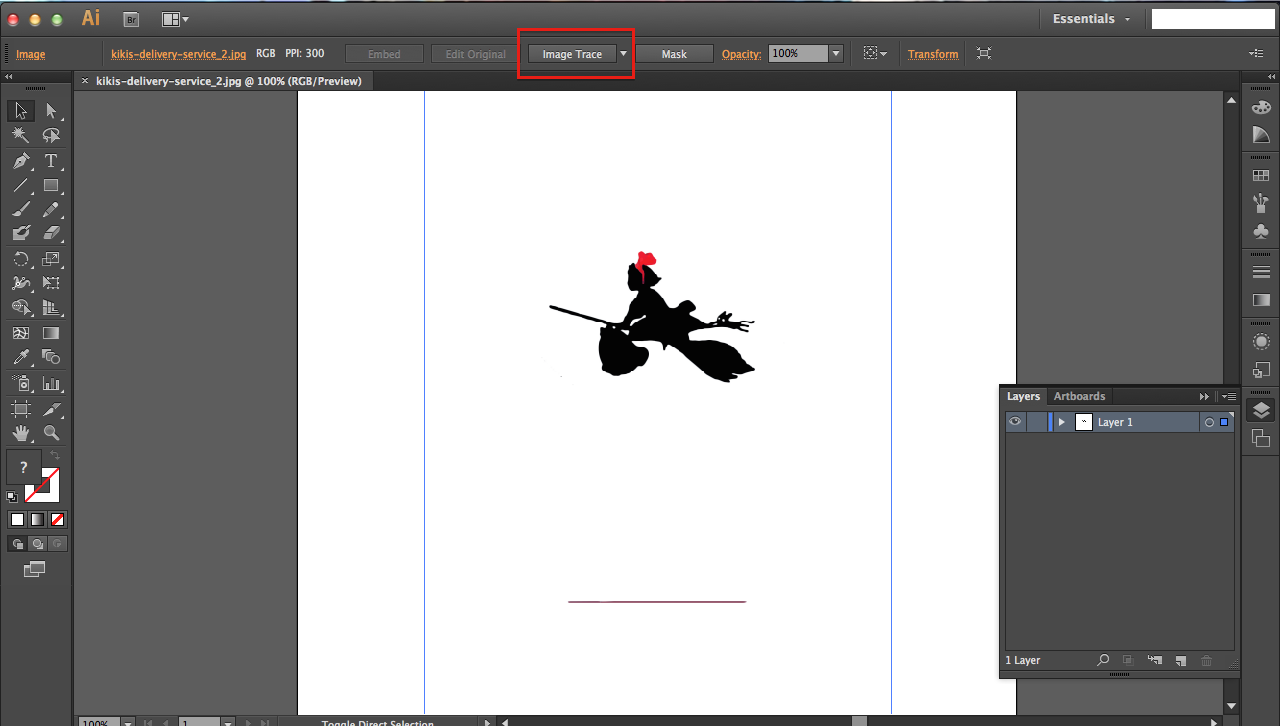Swap fill and stroke colors
The height and width of the screenshot is (726, 1280).
point(55,456)
